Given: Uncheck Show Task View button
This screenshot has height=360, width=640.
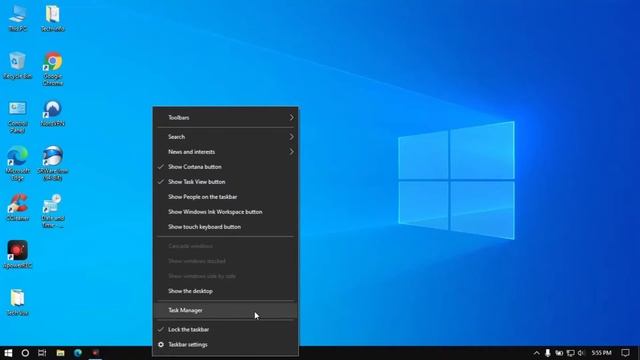Looking at the screenshot, I should pos(225,182).
